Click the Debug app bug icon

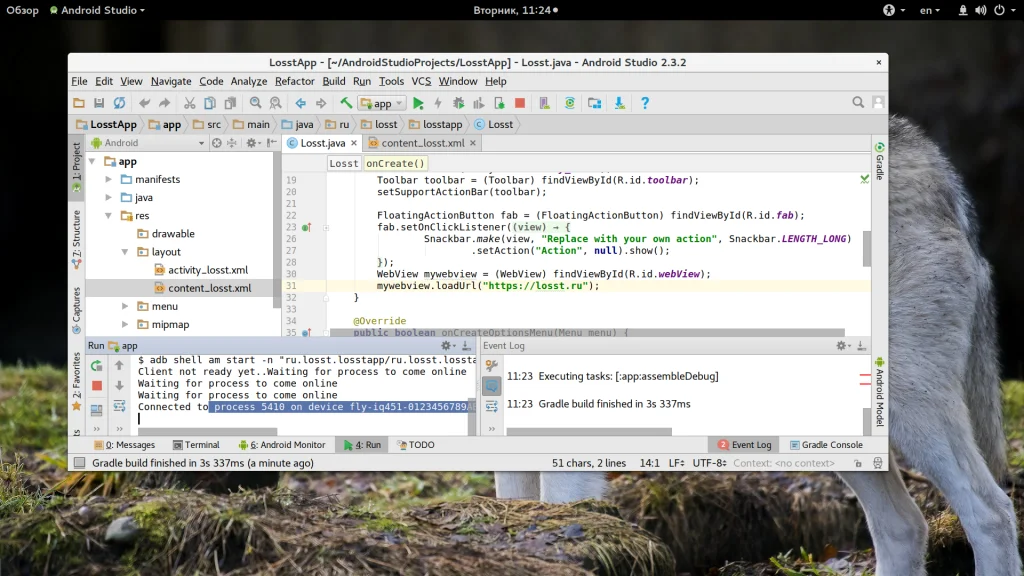point(458,103)
